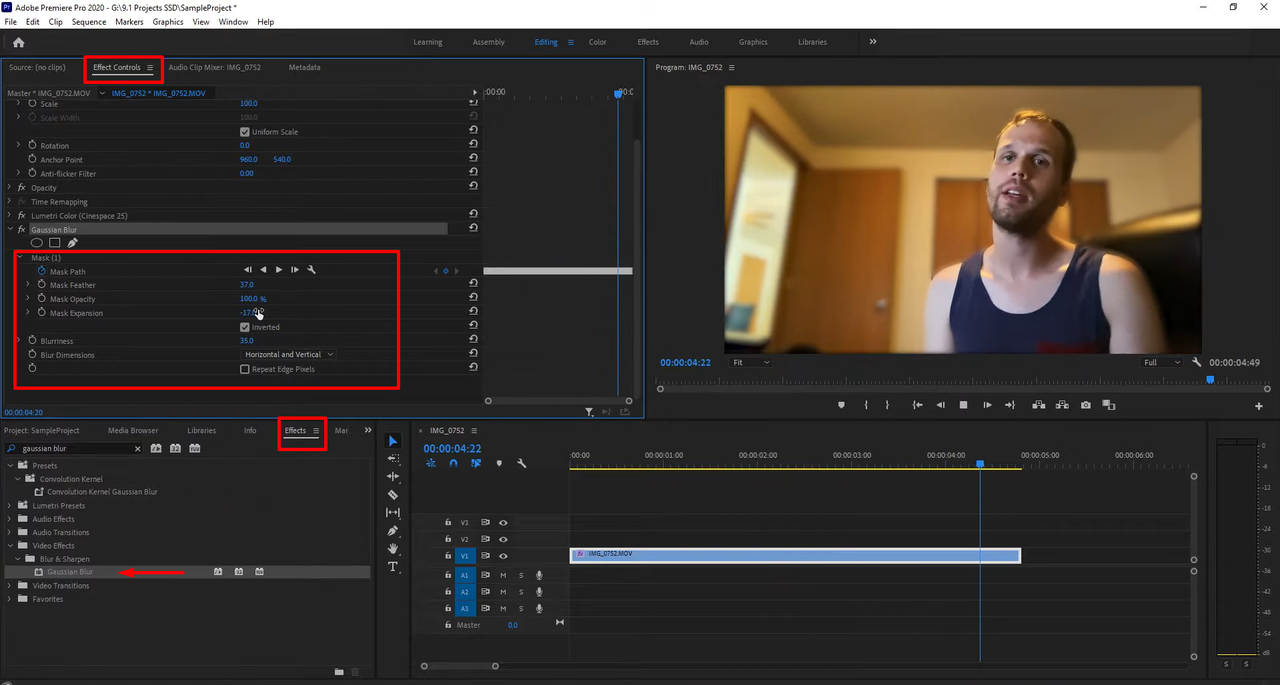Toggle Uniform Scale checkbox
This screenshot has width=1280, height=685.
[x=245, y=132]
